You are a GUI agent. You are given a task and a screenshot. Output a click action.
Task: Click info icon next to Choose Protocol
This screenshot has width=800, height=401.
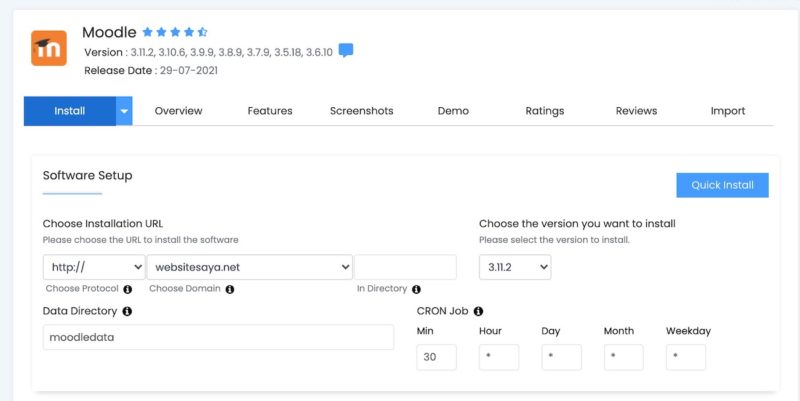[128, 289]
